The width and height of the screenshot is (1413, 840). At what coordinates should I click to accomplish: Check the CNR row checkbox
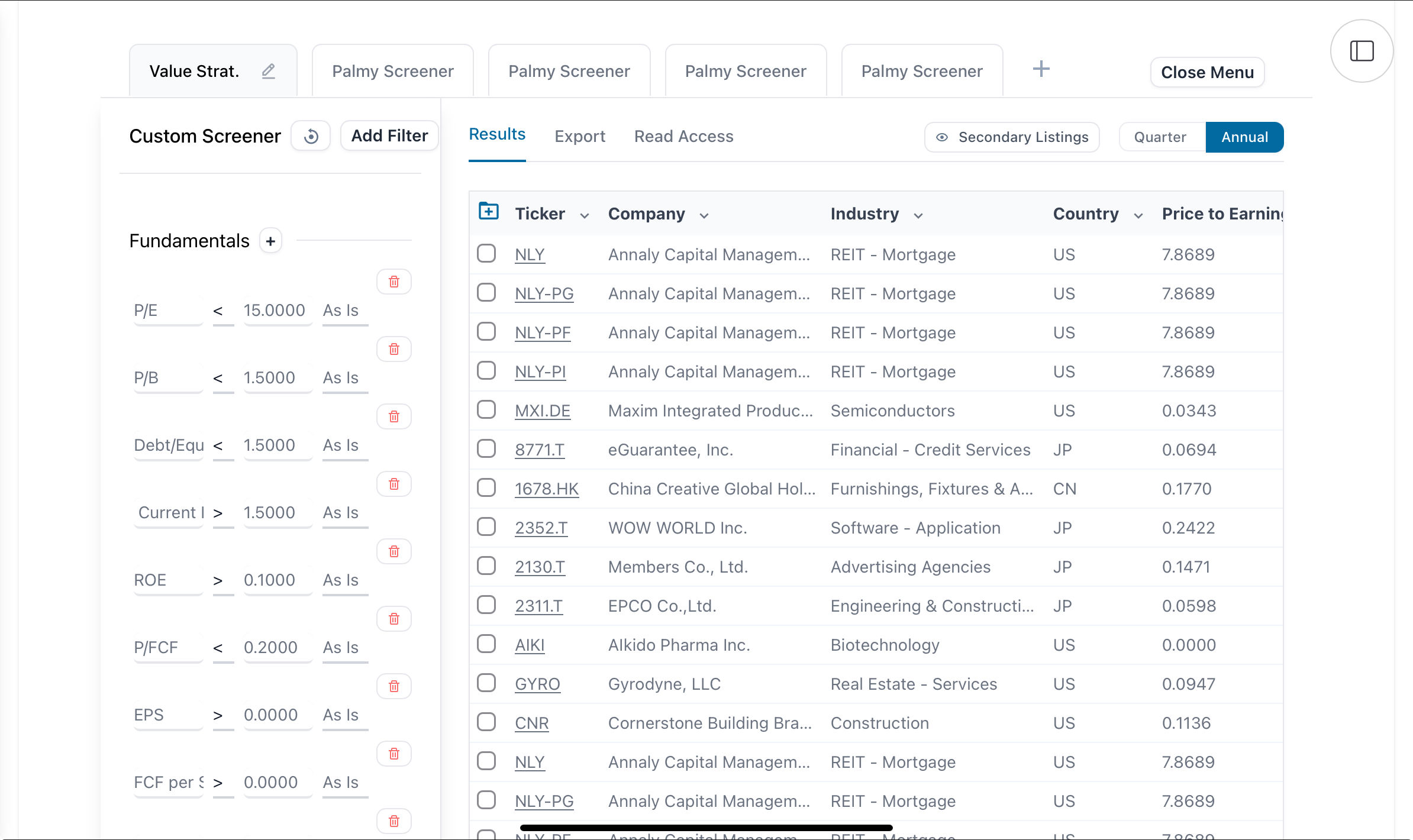486,722
